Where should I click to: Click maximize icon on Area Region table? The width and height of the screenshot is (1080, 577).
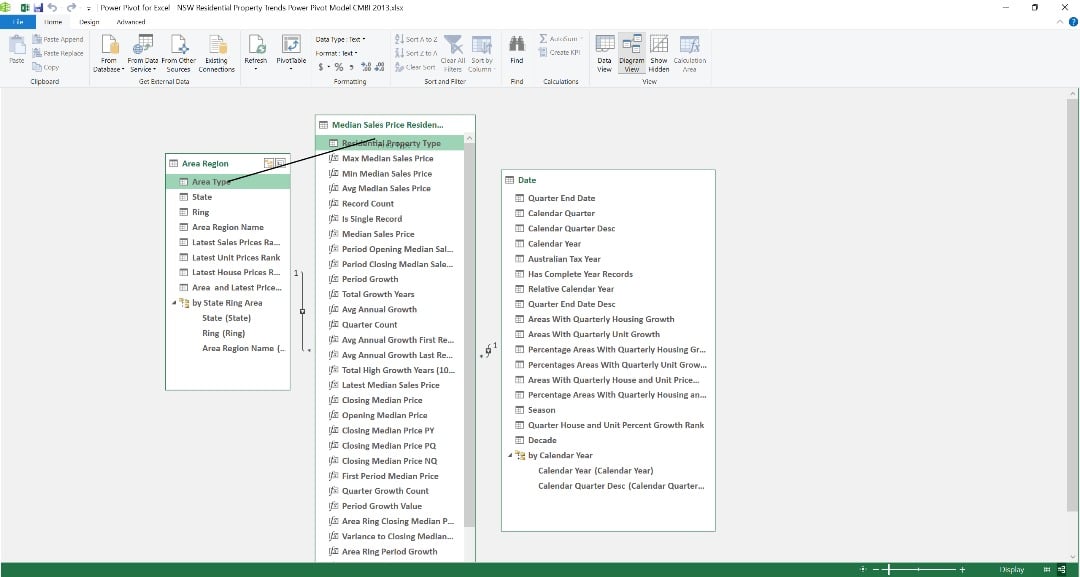[x=281, y=163]
